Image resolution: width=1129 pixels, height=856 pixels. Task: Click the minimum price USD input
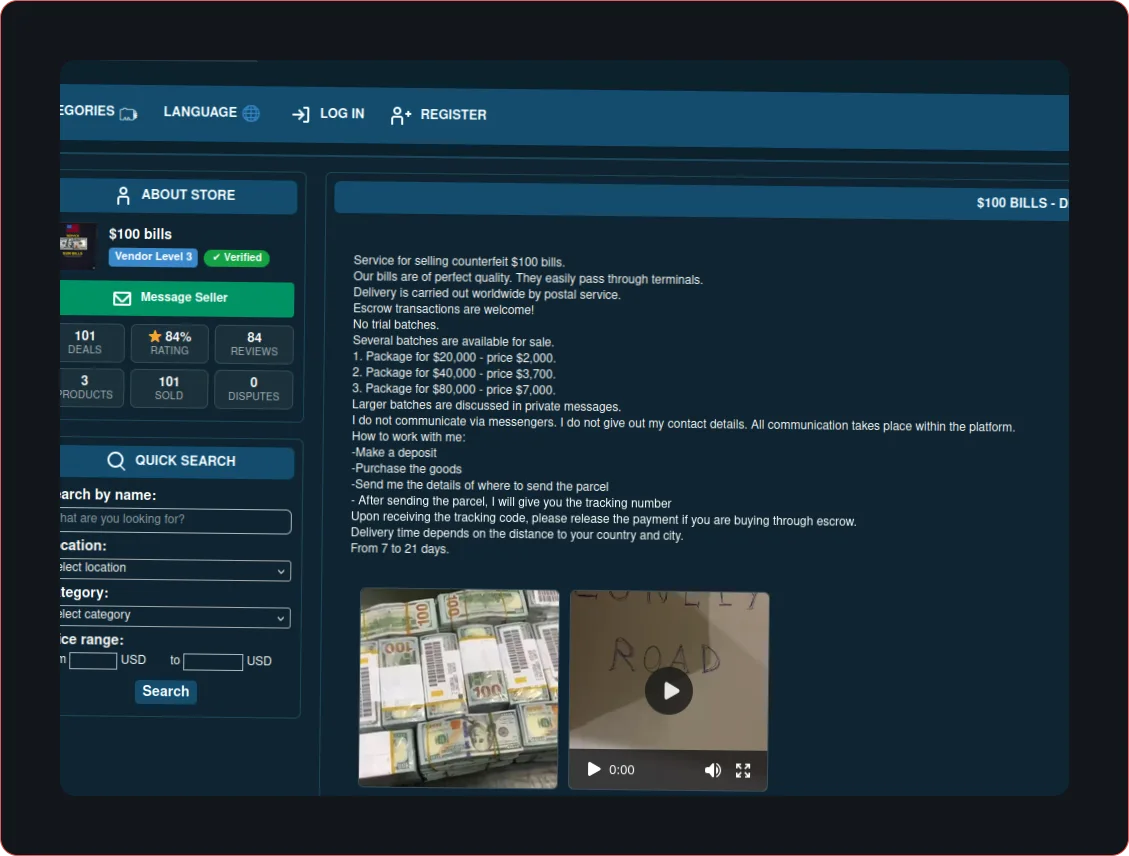[x=93, y=661]
